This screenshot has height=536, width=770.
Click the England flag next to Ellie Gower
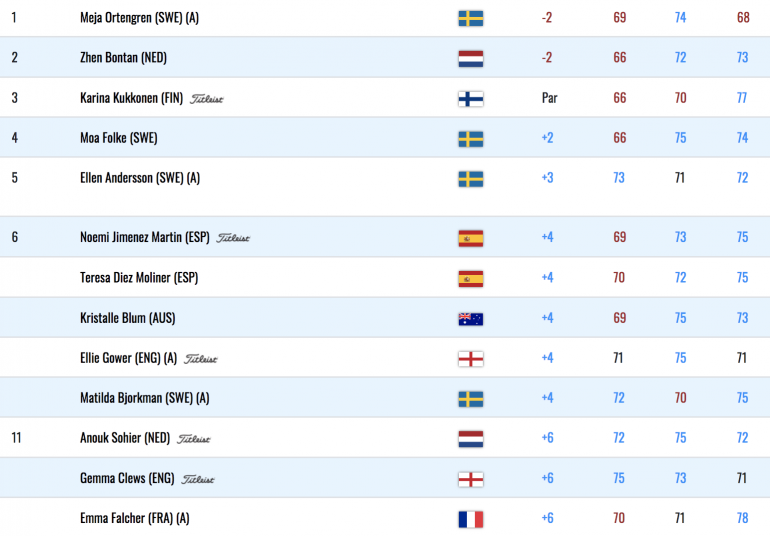coord(470,359)
